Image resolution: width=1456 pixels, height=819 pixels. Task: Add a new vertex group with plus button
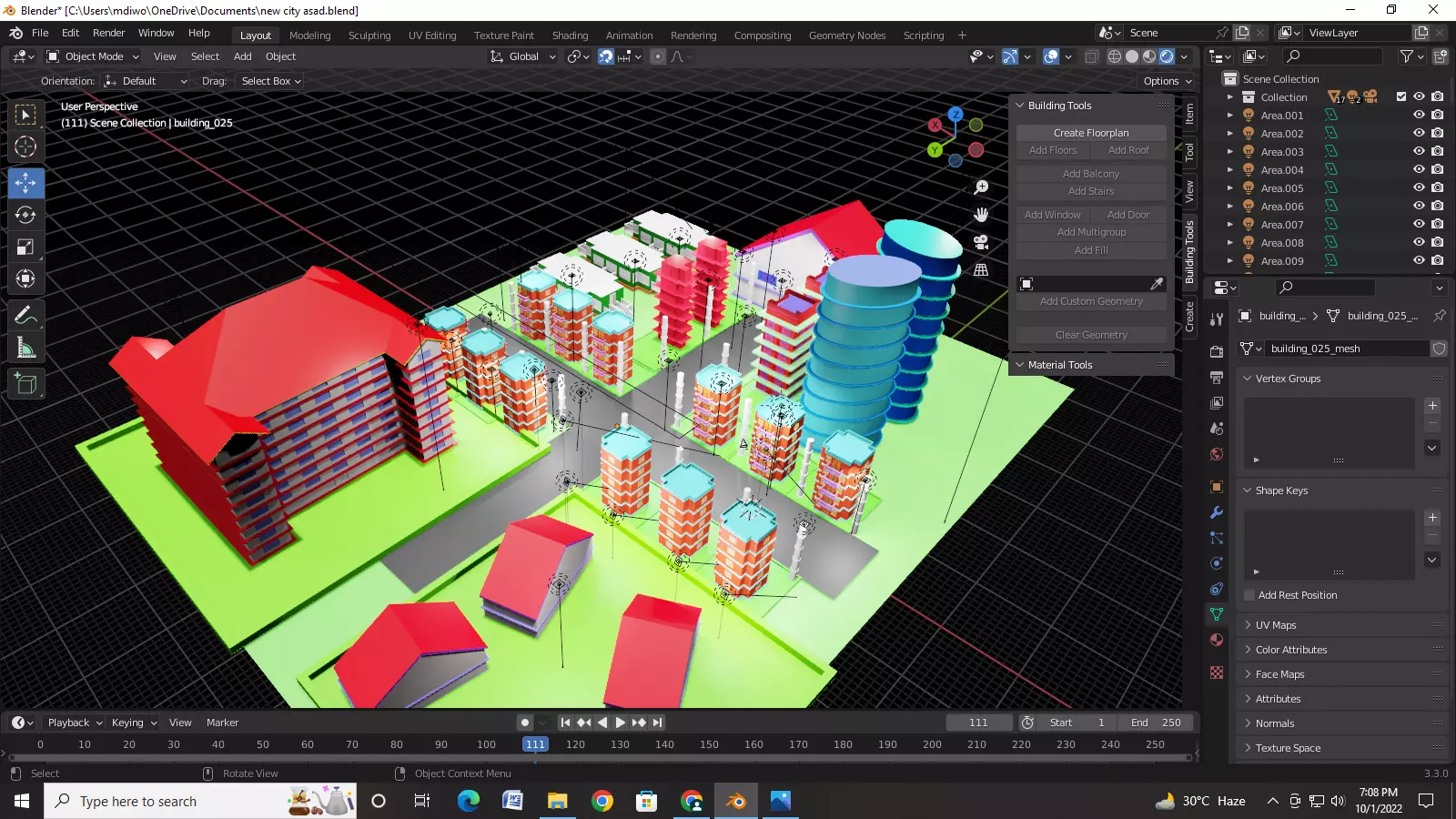tap(1432, 406)
